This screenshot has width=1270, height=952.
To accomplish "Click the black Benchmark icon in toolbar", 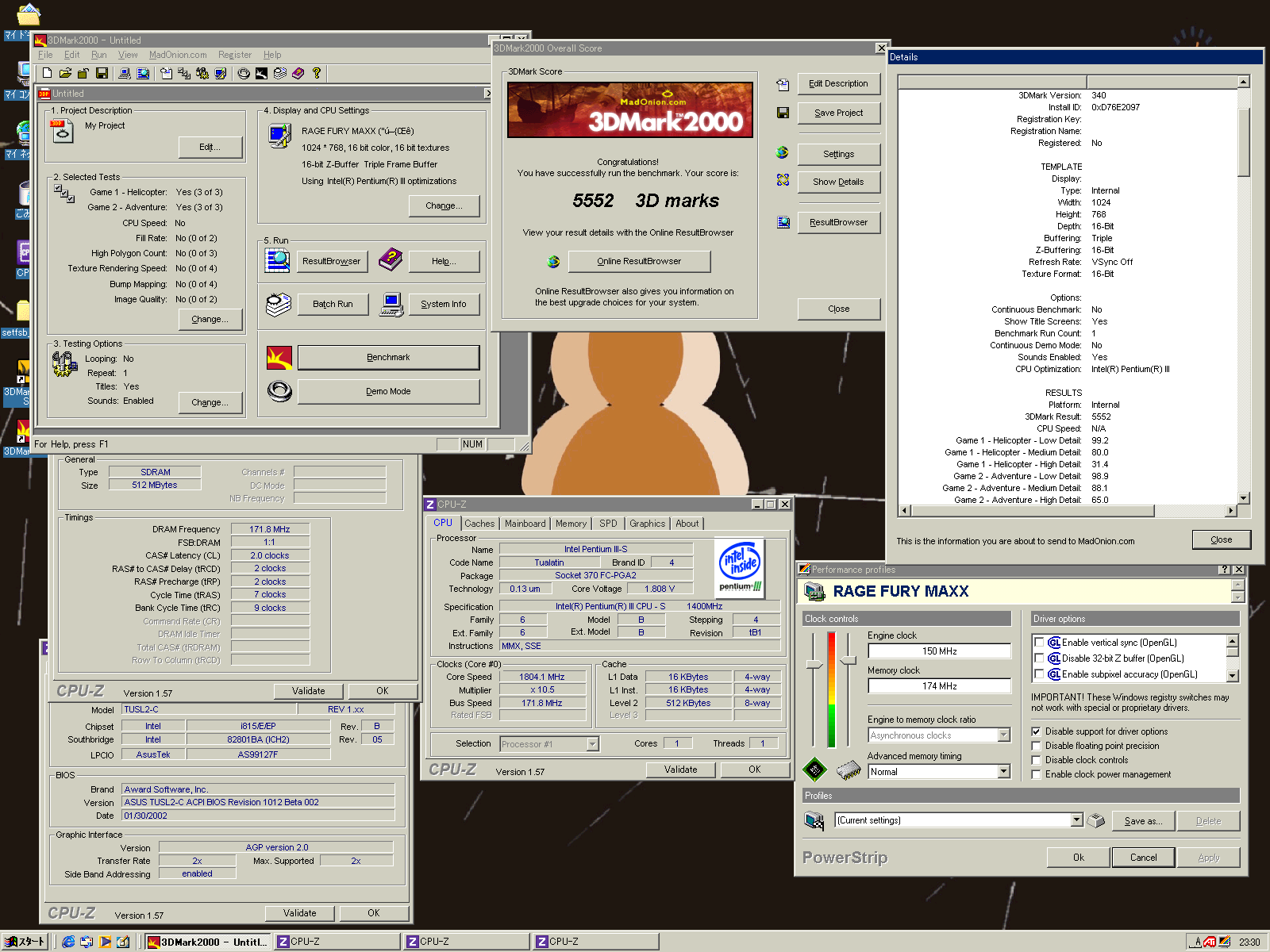I will 261,73.
